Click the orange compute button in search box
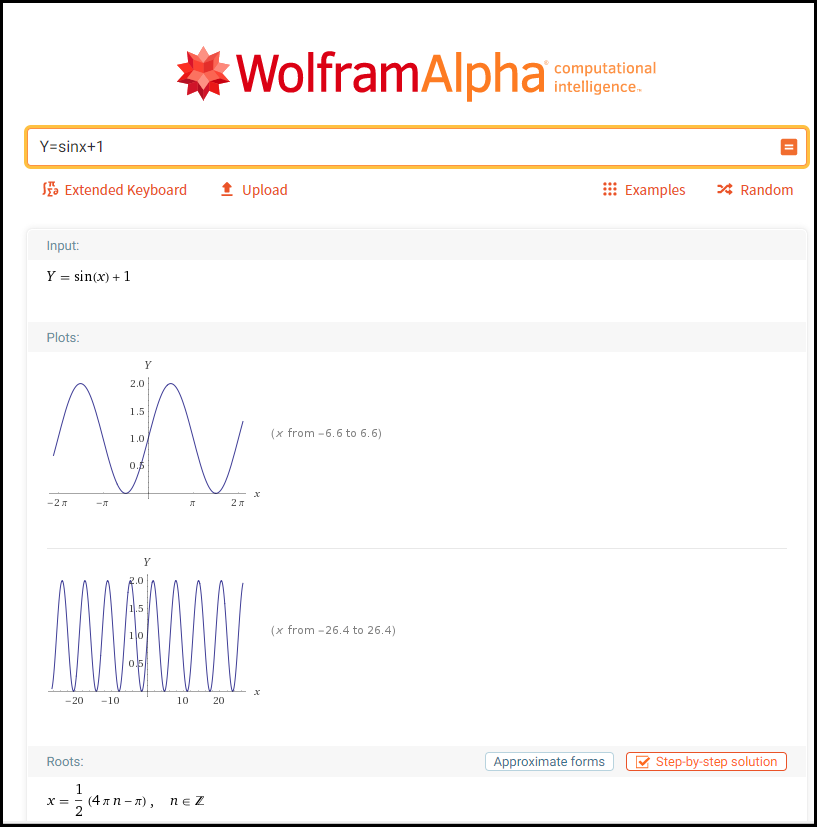The image size is (817, 827). pos(789,147)
